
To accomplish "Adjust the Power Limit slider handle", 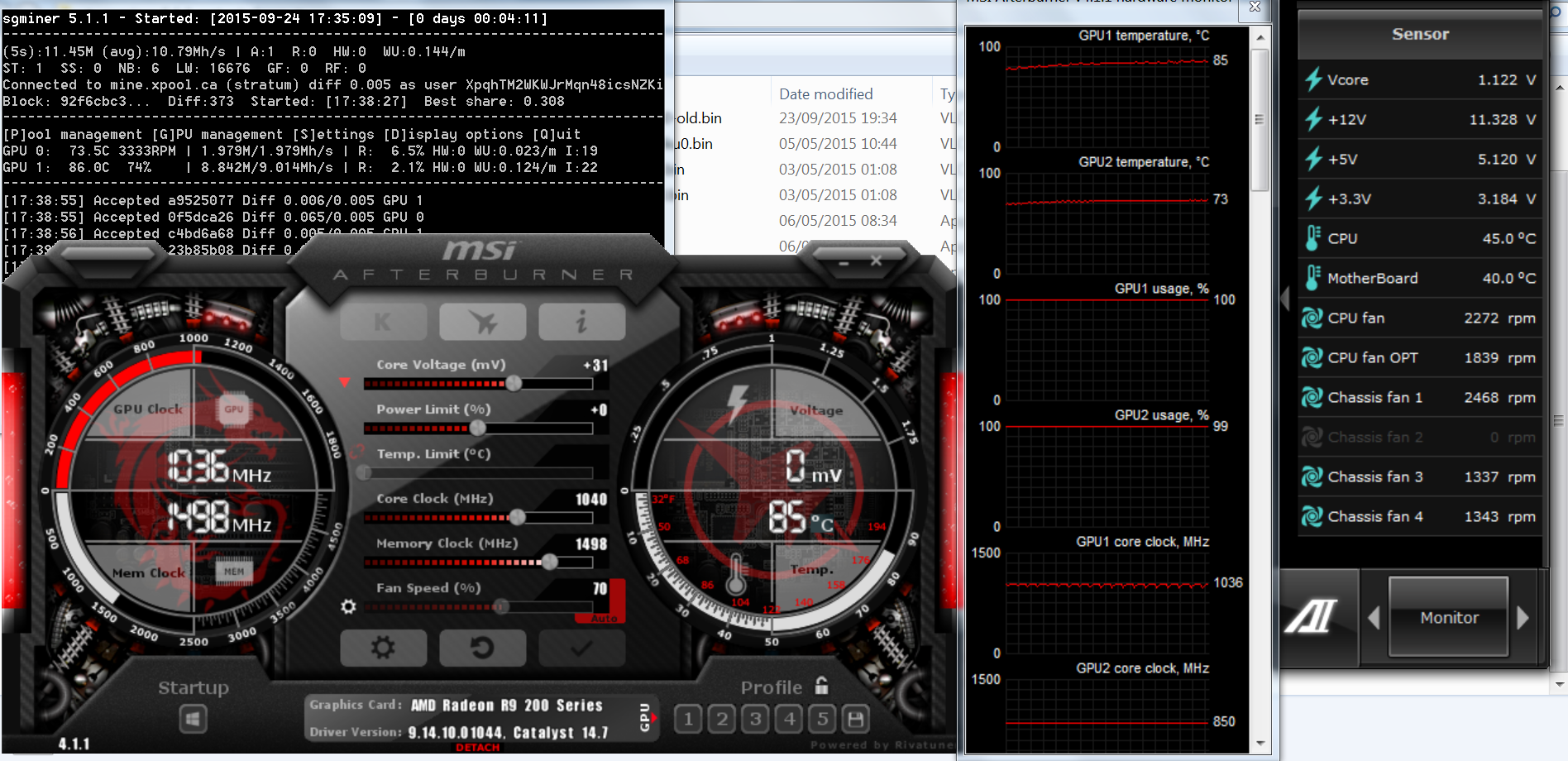I will 477,428.
